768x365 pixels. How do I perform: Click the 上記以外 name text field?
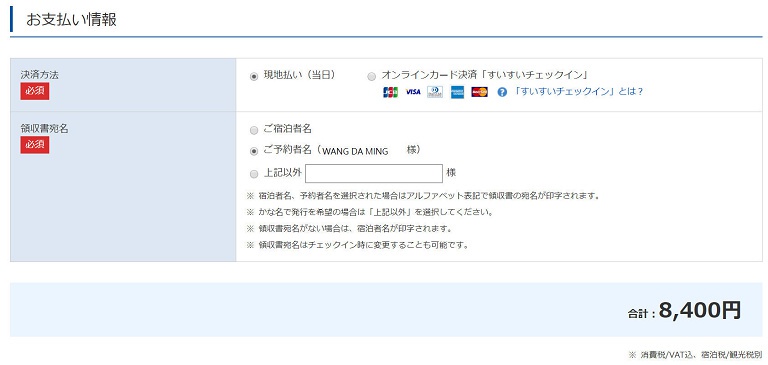pyautogui.click(x=374, y=173)
